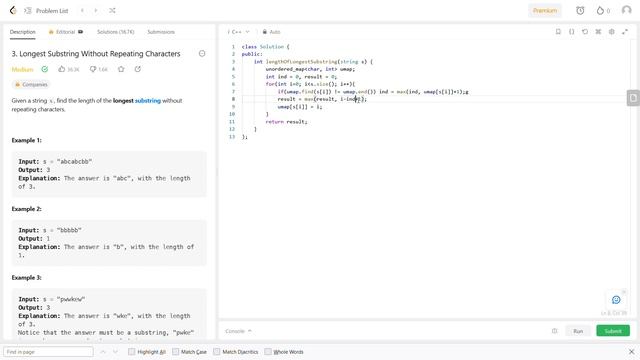The height and width of the screenshot is (360, 640).
Task: Open the feedback chat icon
Action: pos(616,300)
